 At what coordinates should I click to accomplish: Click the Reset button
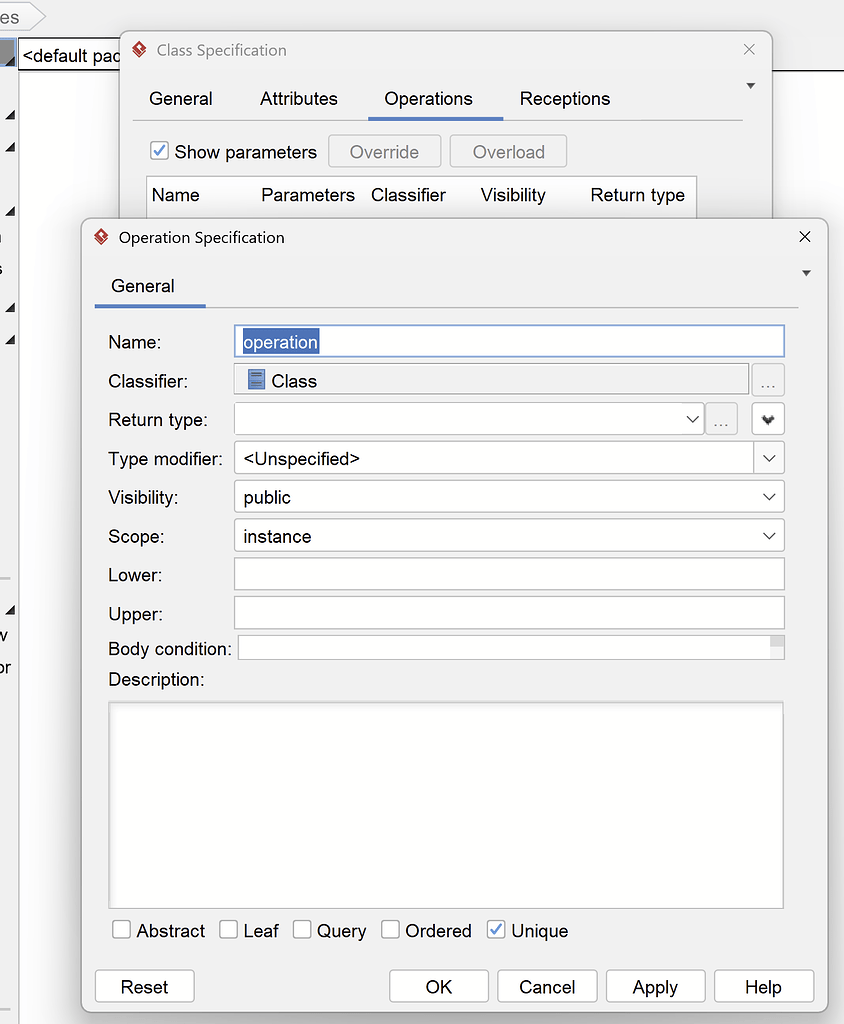click(x=144, y=986)
